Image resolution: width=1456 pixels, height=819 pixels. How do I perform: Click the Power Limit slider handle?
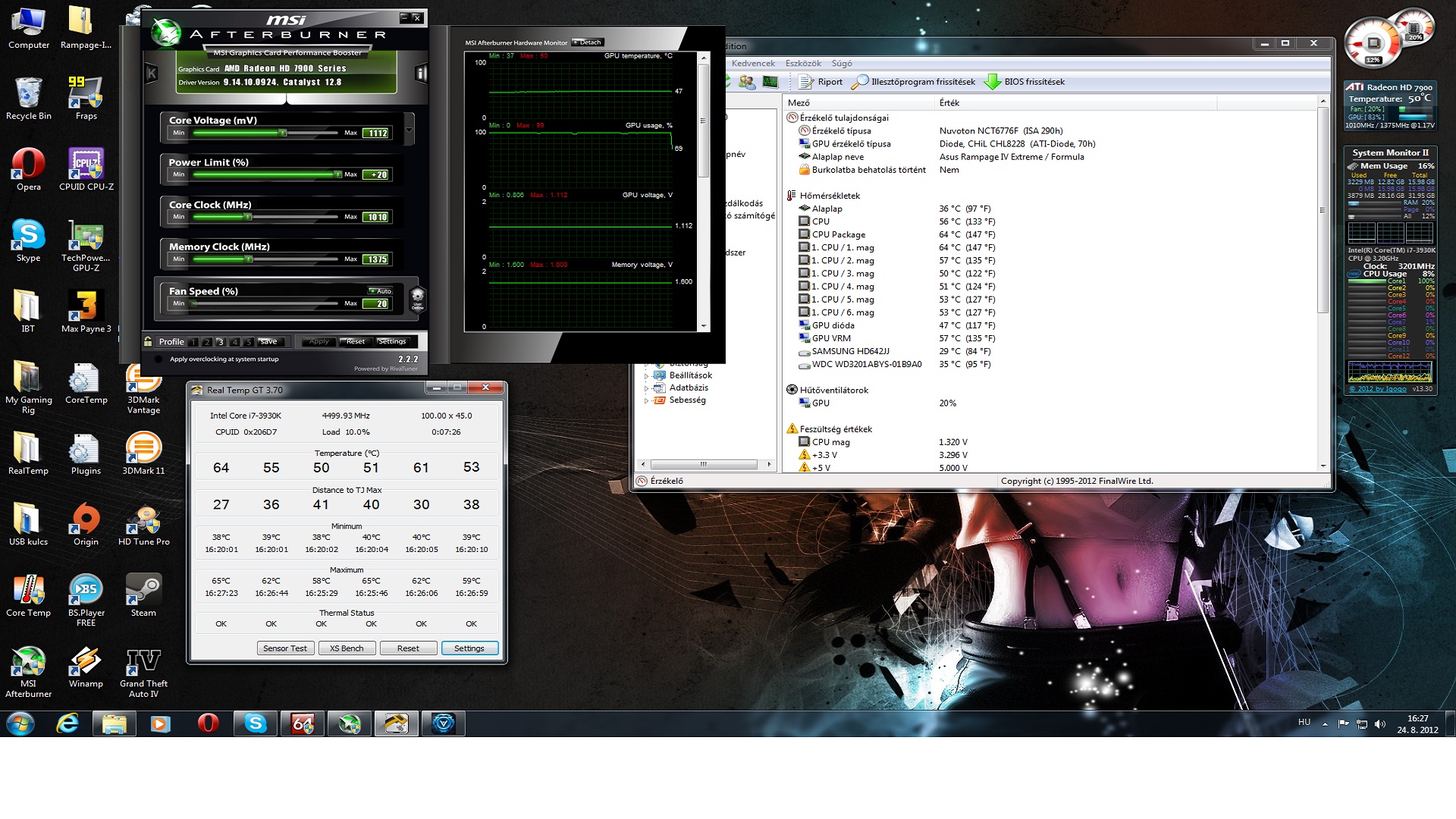click(x=337, y=174)
